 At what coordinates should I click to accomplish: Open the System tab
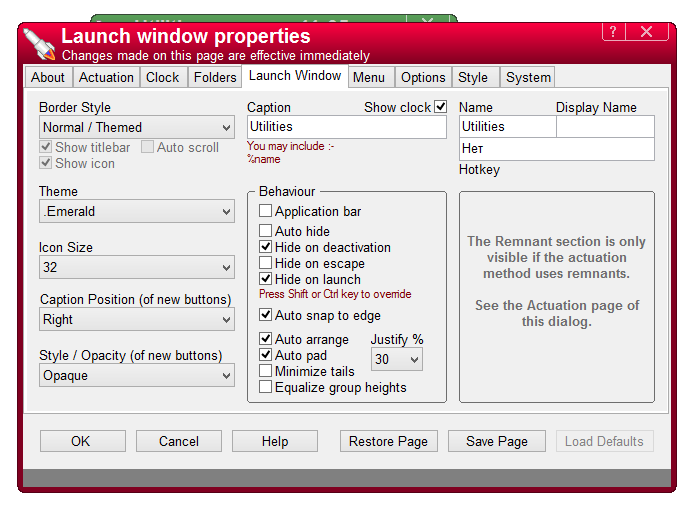coord(528,77)
